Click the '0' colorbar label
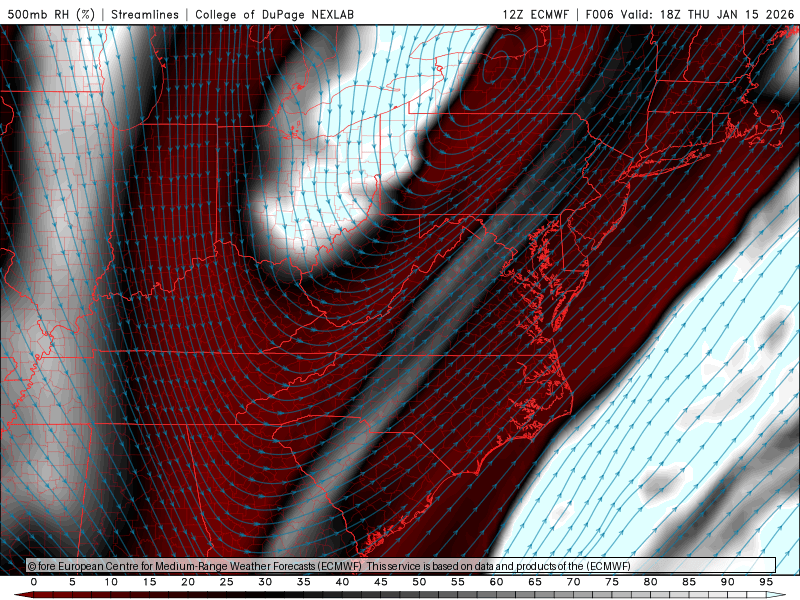Screen dimensions: 800x600 pyautogui.click(x=34, y=582)
